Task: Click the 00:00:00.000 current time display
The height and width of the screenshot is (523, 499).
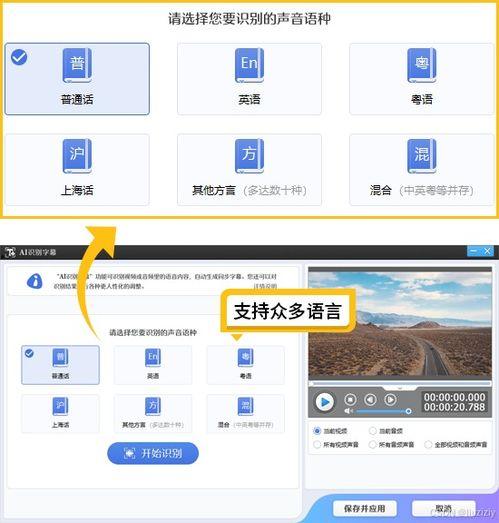Action: (454, 397)
